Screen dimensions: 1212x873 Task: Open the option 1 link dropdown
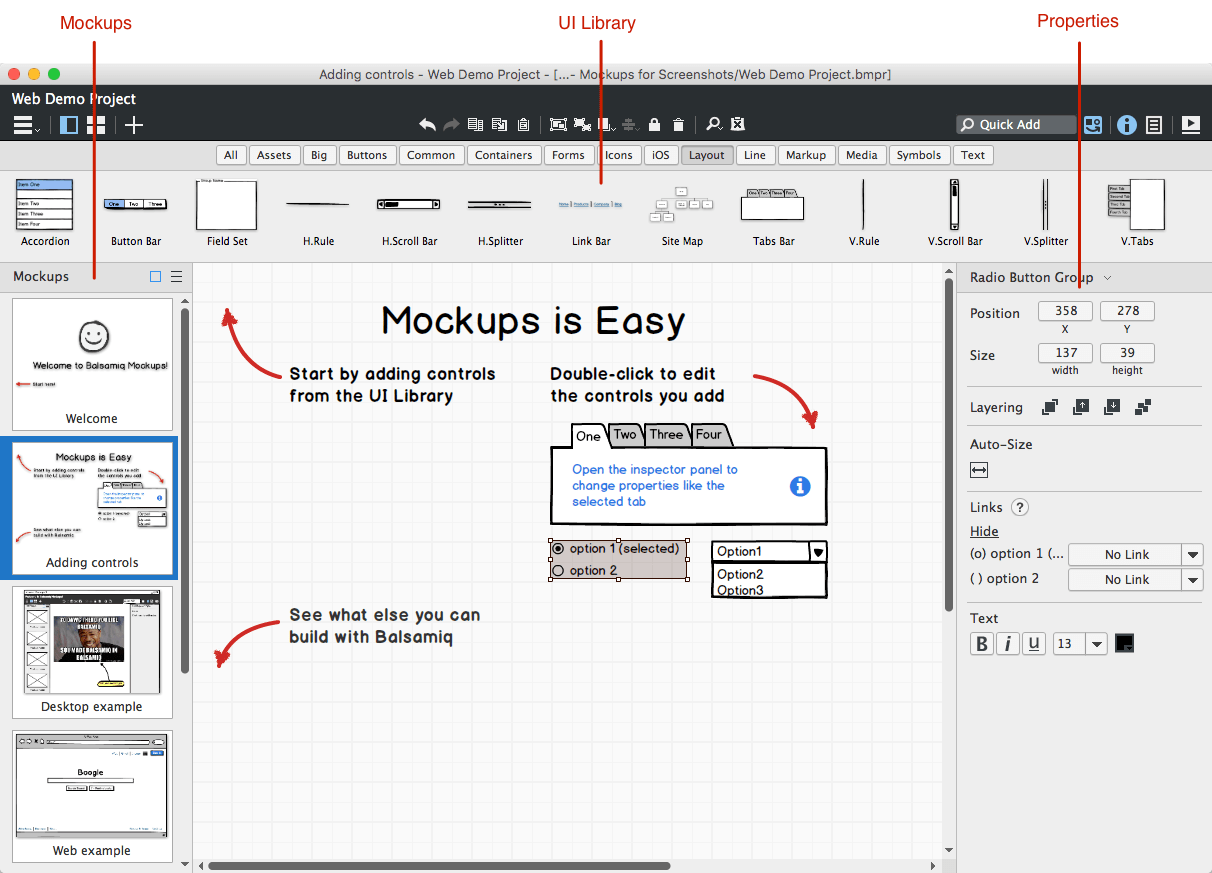1192,555
